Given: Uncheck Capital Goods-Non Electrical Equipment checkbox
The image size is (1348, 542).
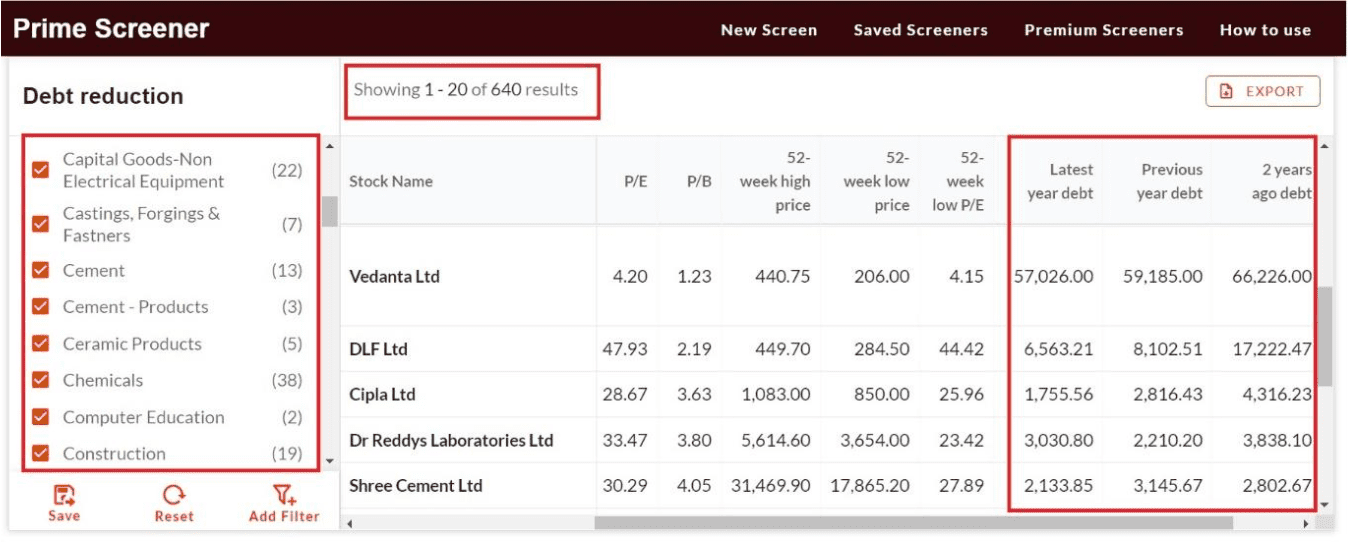Looking at the screenshot, I should 41,171.
